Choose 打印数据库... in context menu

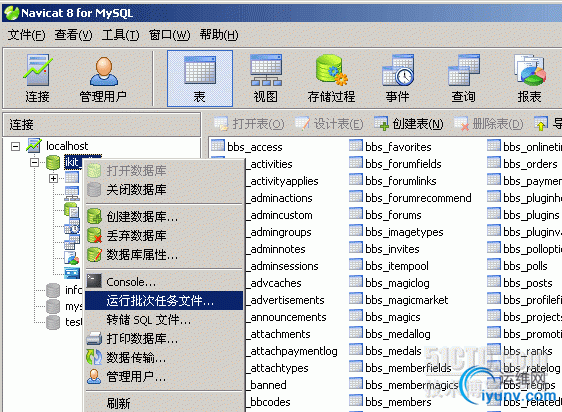(164, 338)
